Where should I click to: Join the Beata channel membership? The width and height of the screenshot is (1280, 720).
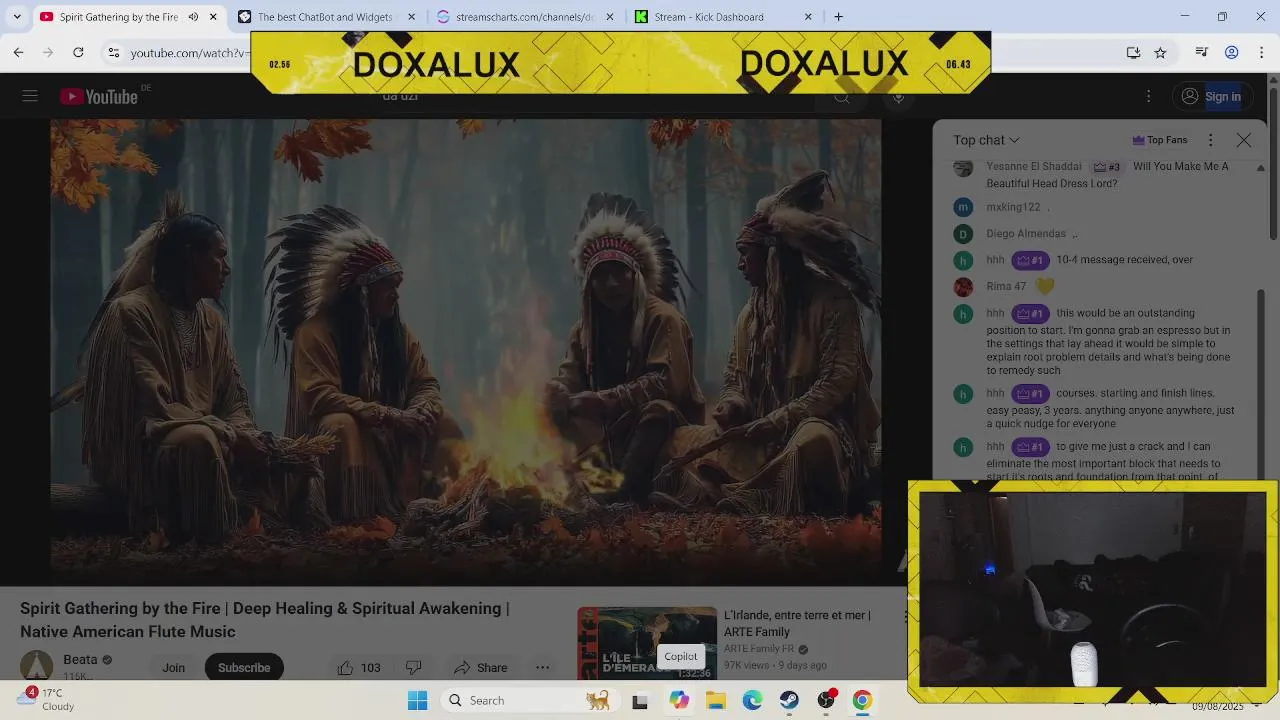tap(174, 667)
